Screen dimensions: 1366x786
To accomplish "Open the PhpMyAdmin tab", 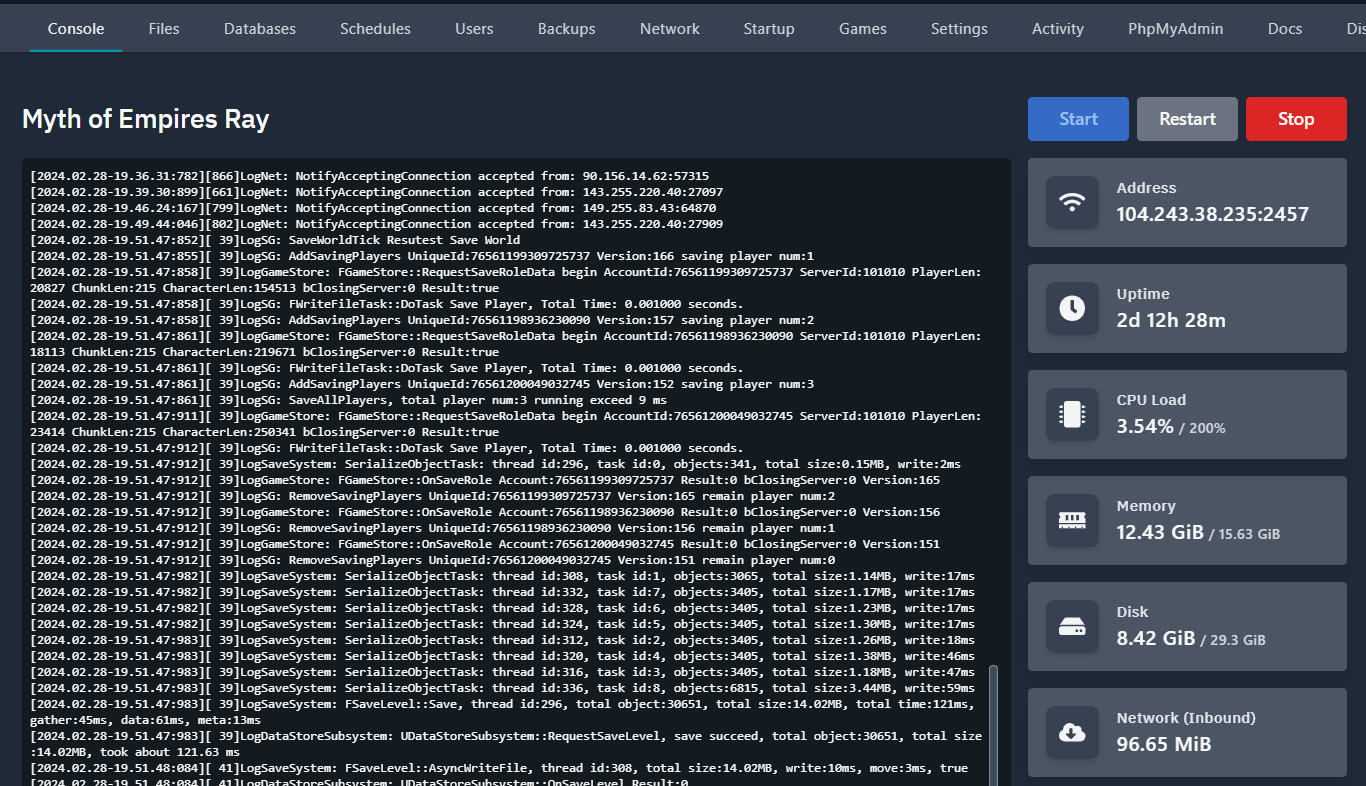I will [1175, 28].
